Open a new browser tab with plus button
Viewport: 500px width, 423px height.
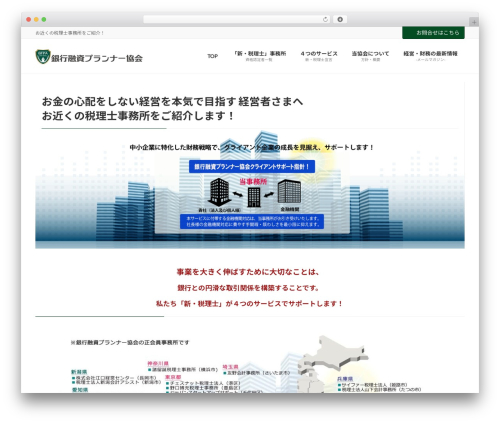click(474, 22)
